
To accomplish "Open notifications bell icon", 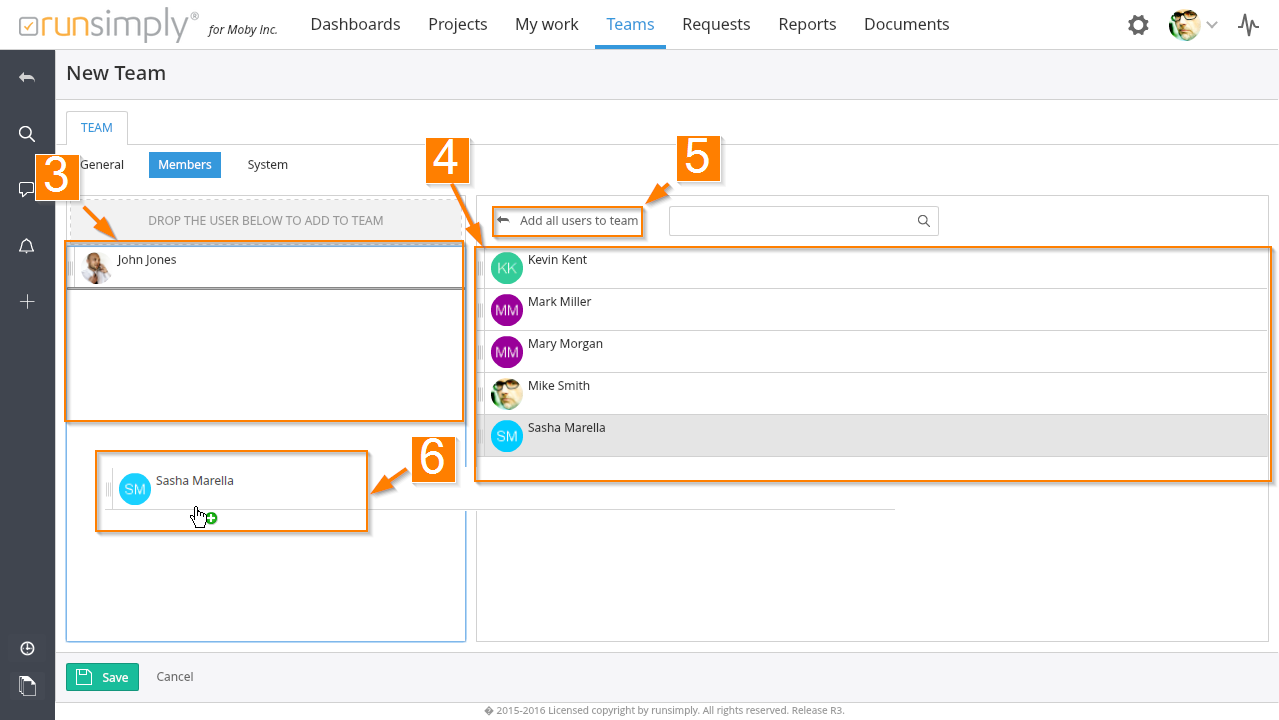I will coord(27,246).
